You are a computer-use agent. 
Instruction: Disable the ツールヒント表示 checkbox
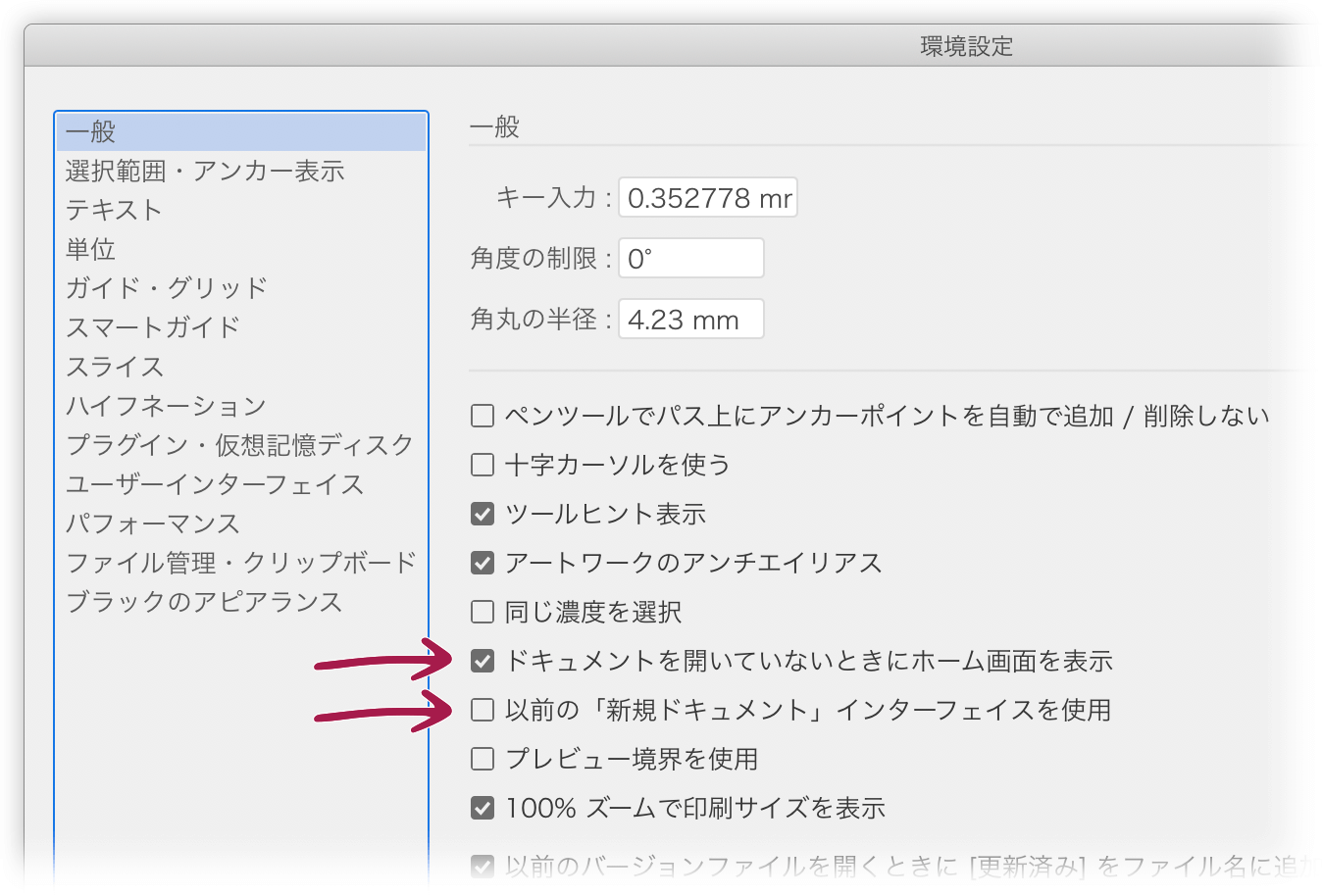pyautogui.click(x=483, y=514)
